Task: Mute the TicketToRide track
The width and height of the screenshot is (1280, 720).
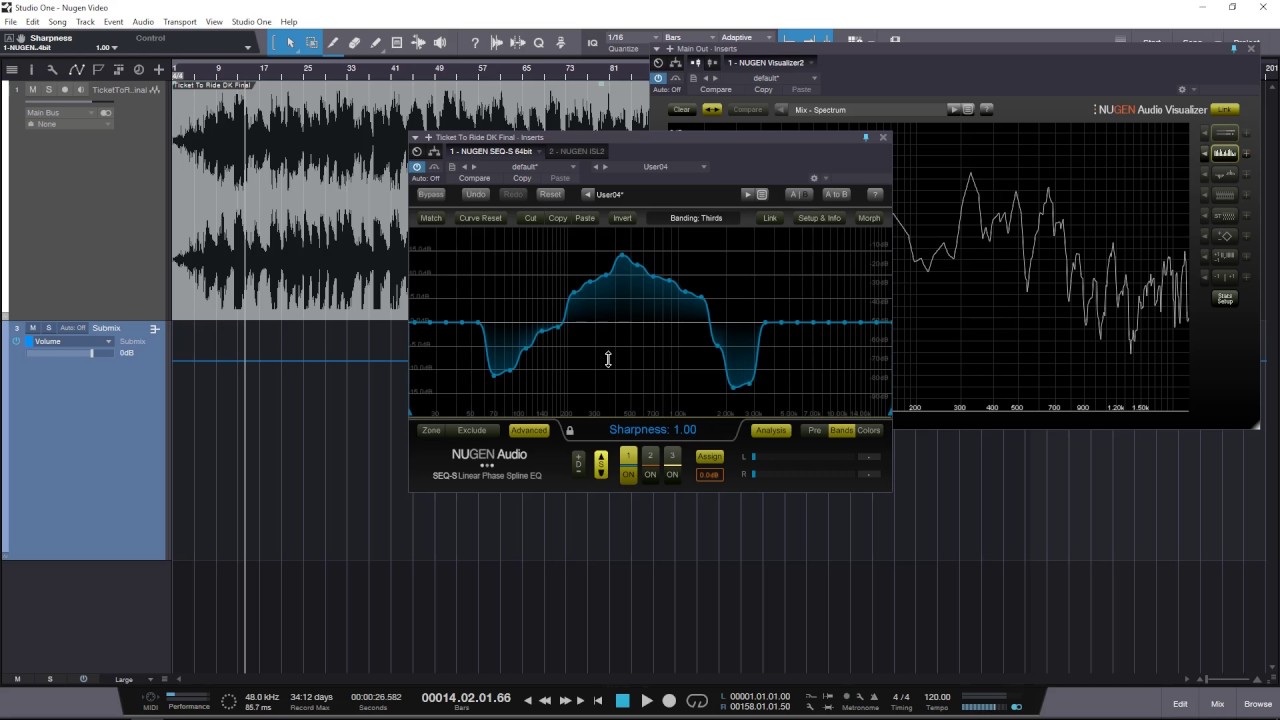Action: pyautogui.click(x=33, y=90)
